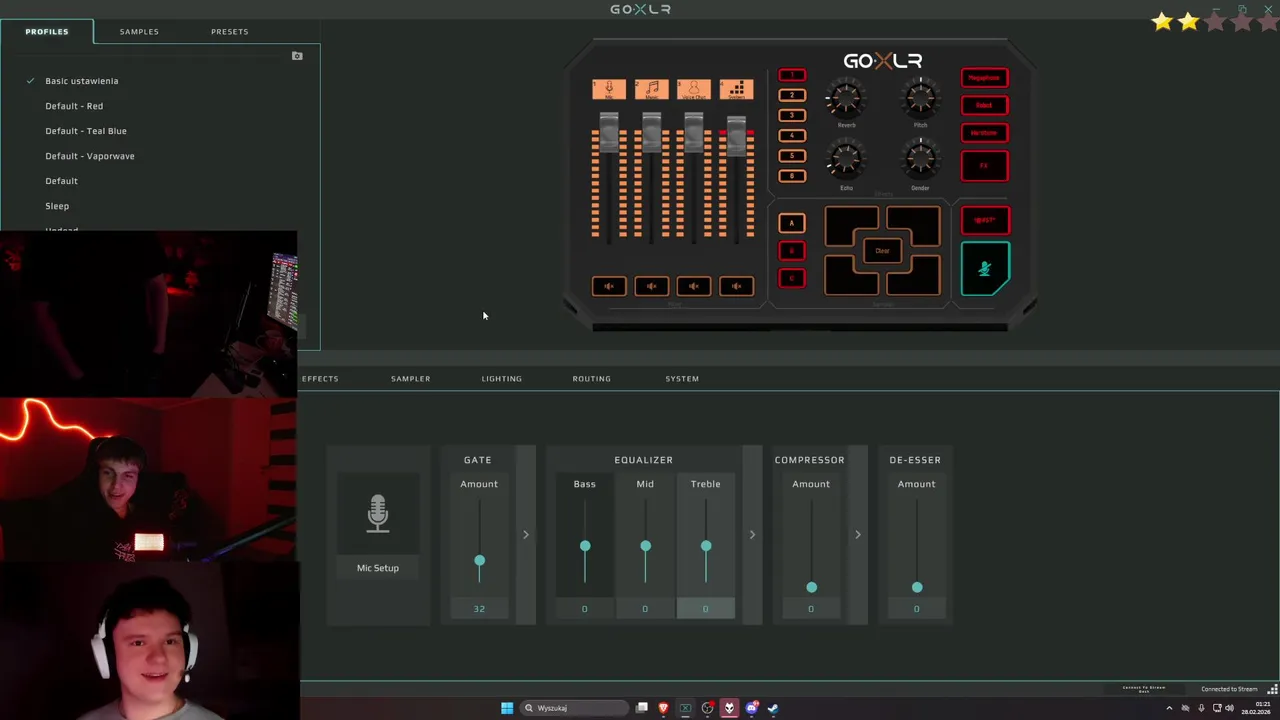The image size is (1280, 720).
Task: Select effects preset button 5
Action: coord(792,155)
